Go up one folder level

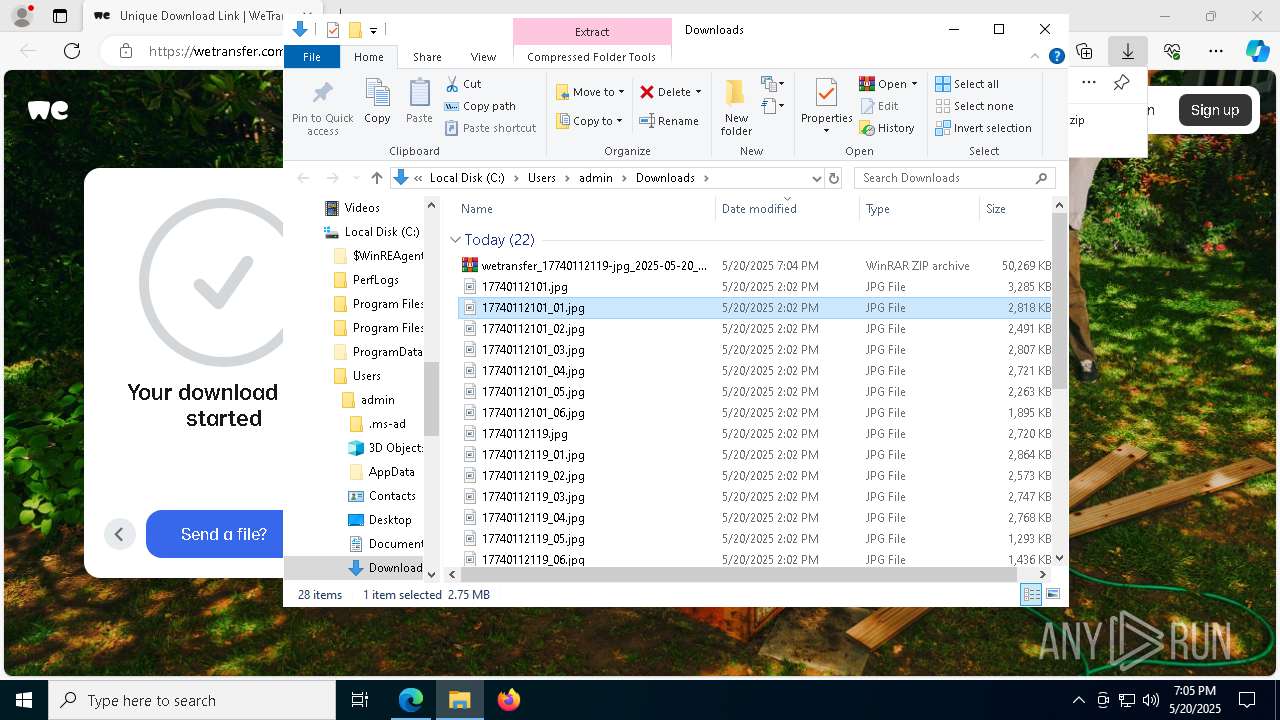(x=376, y=178)
